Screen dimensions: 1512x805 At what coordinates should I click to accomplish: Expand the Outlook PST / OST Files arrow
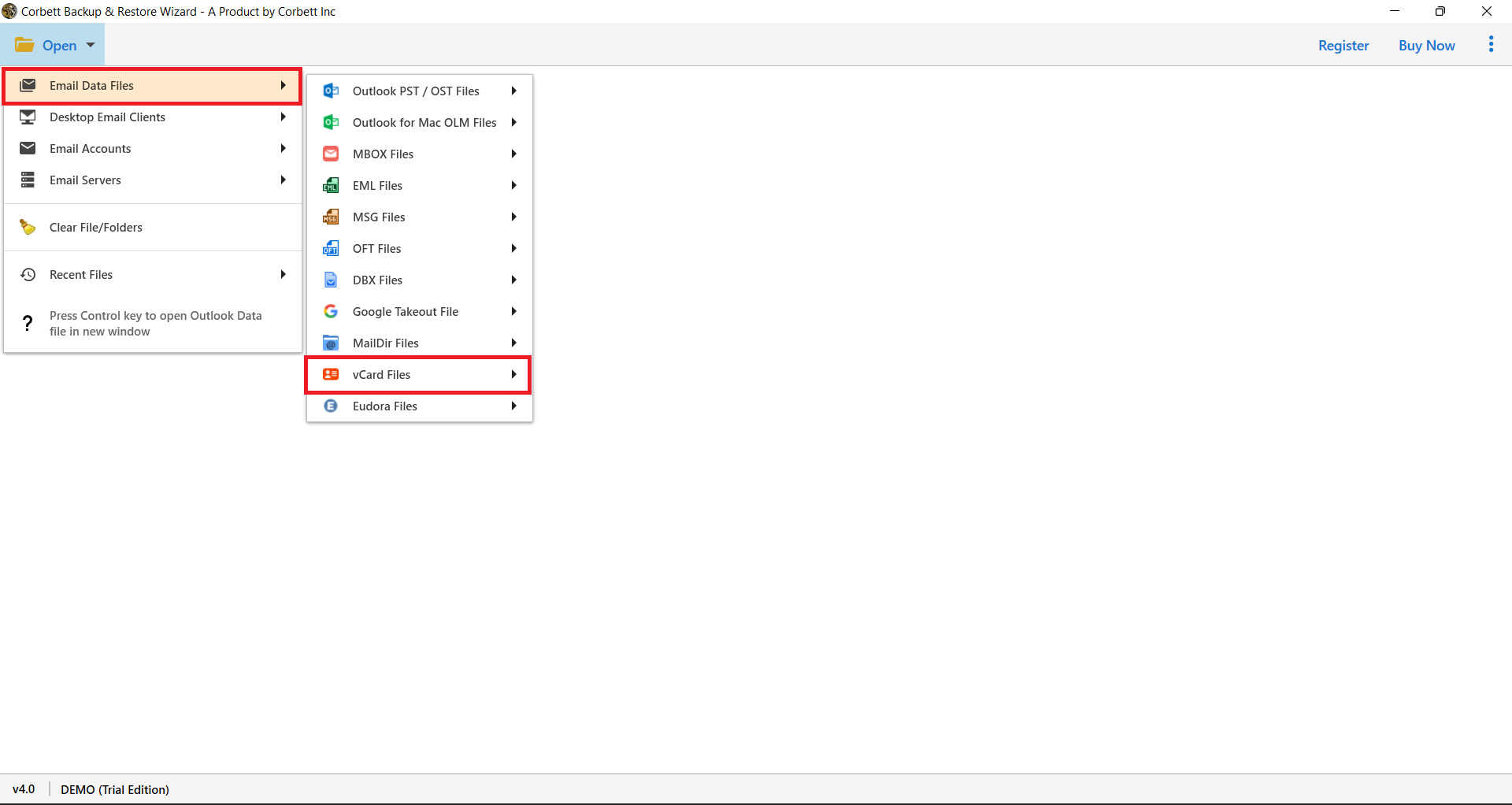513,91
